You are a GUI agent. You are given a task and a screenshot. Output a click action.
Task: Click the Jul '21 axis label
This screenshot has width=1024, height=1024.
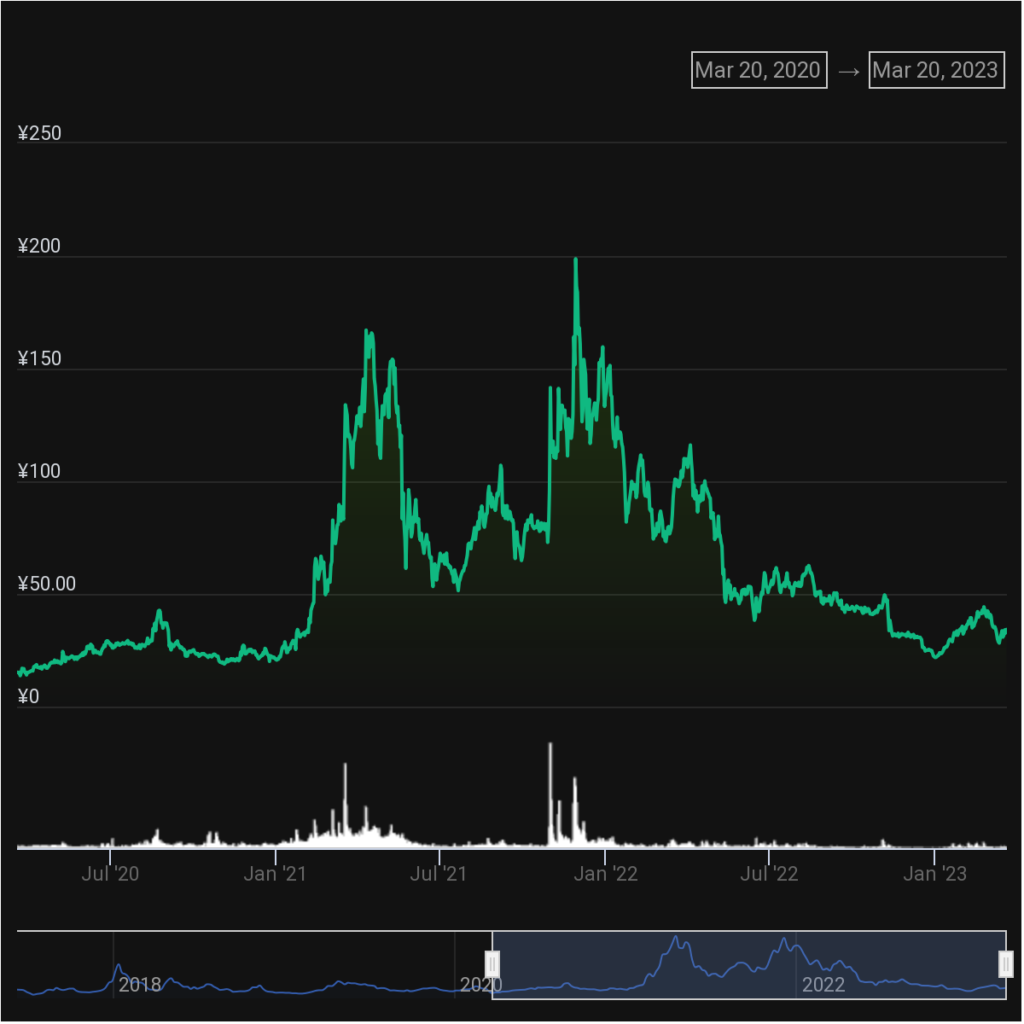click(439, 874)
